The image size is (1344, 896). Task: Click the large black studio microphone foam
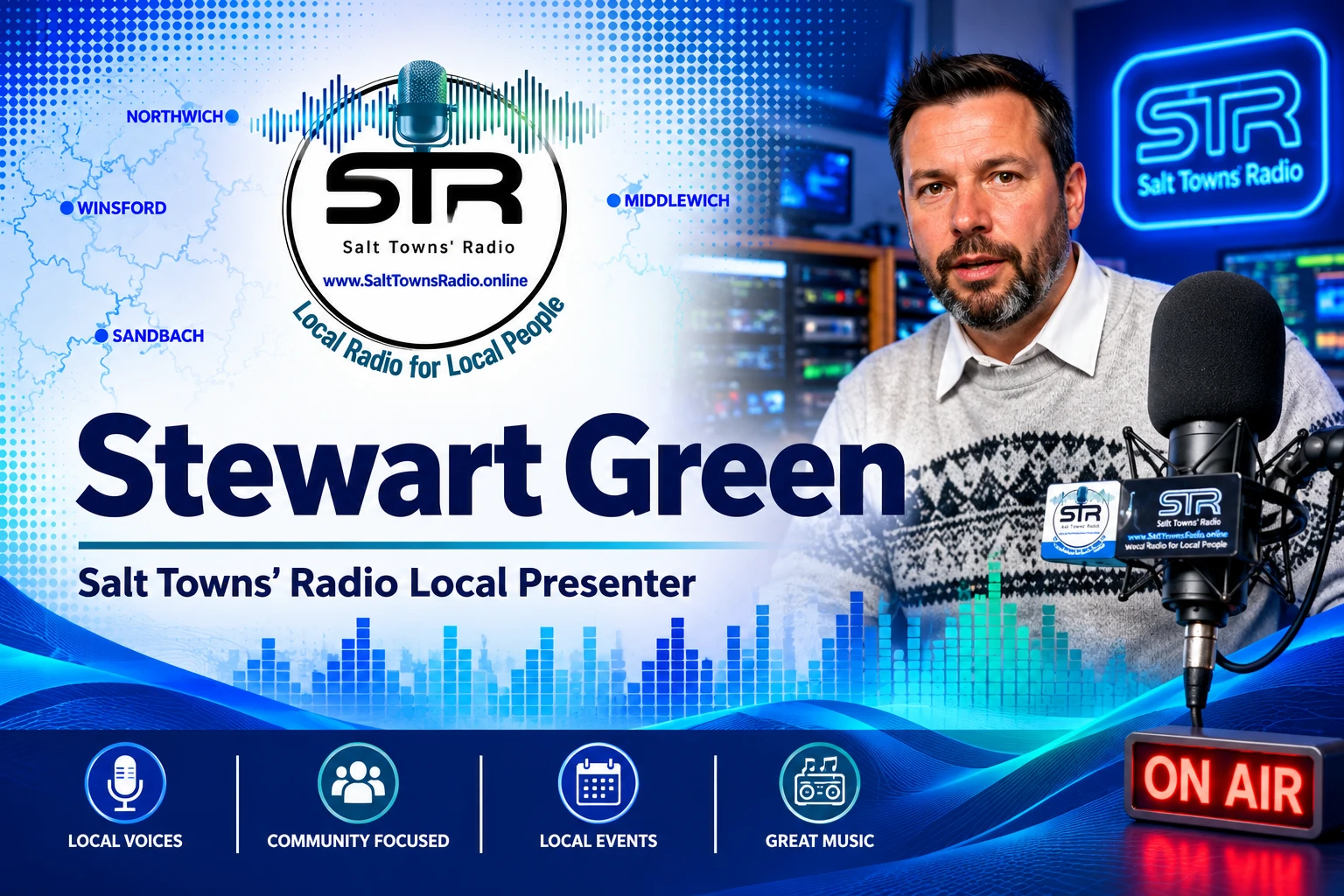point(1216,354)
